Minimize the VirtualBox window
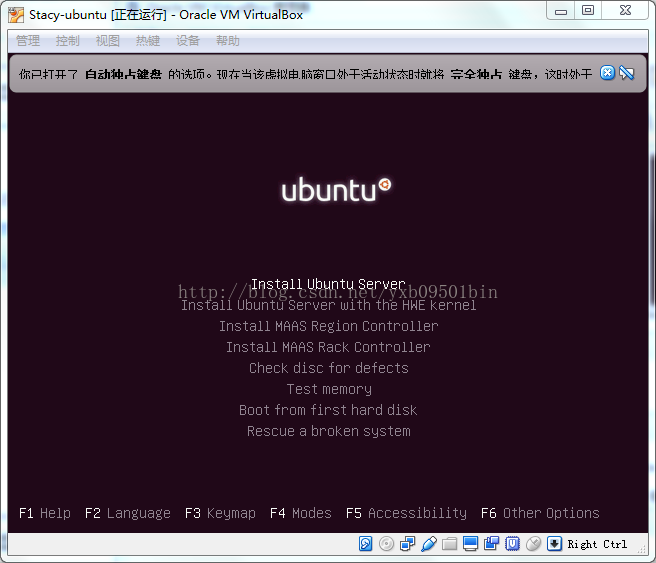This screenshot has width=656, height=563. (561, 11)
